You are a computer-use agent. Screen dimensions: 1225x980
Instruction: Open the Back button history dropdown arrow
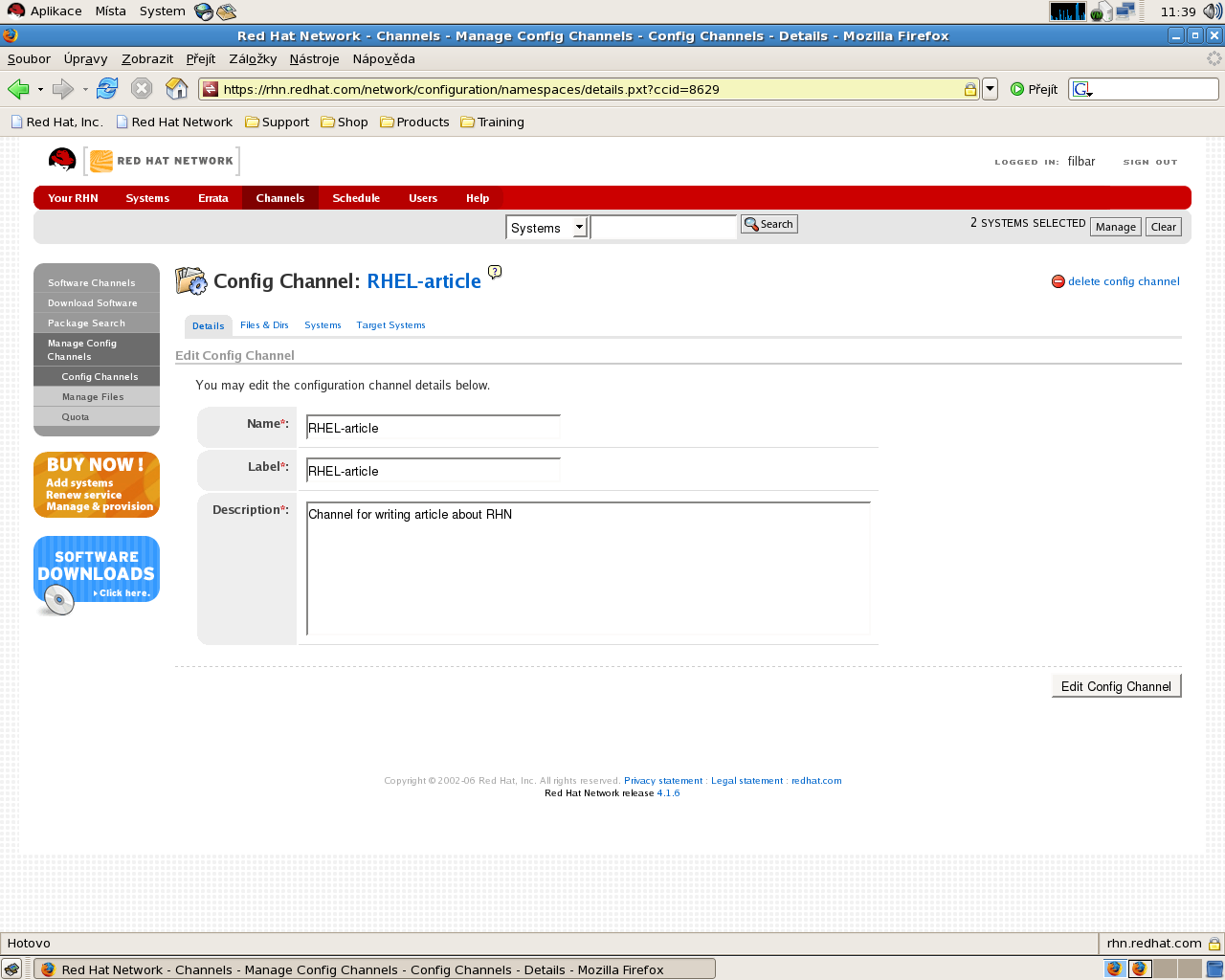[40, 89]
